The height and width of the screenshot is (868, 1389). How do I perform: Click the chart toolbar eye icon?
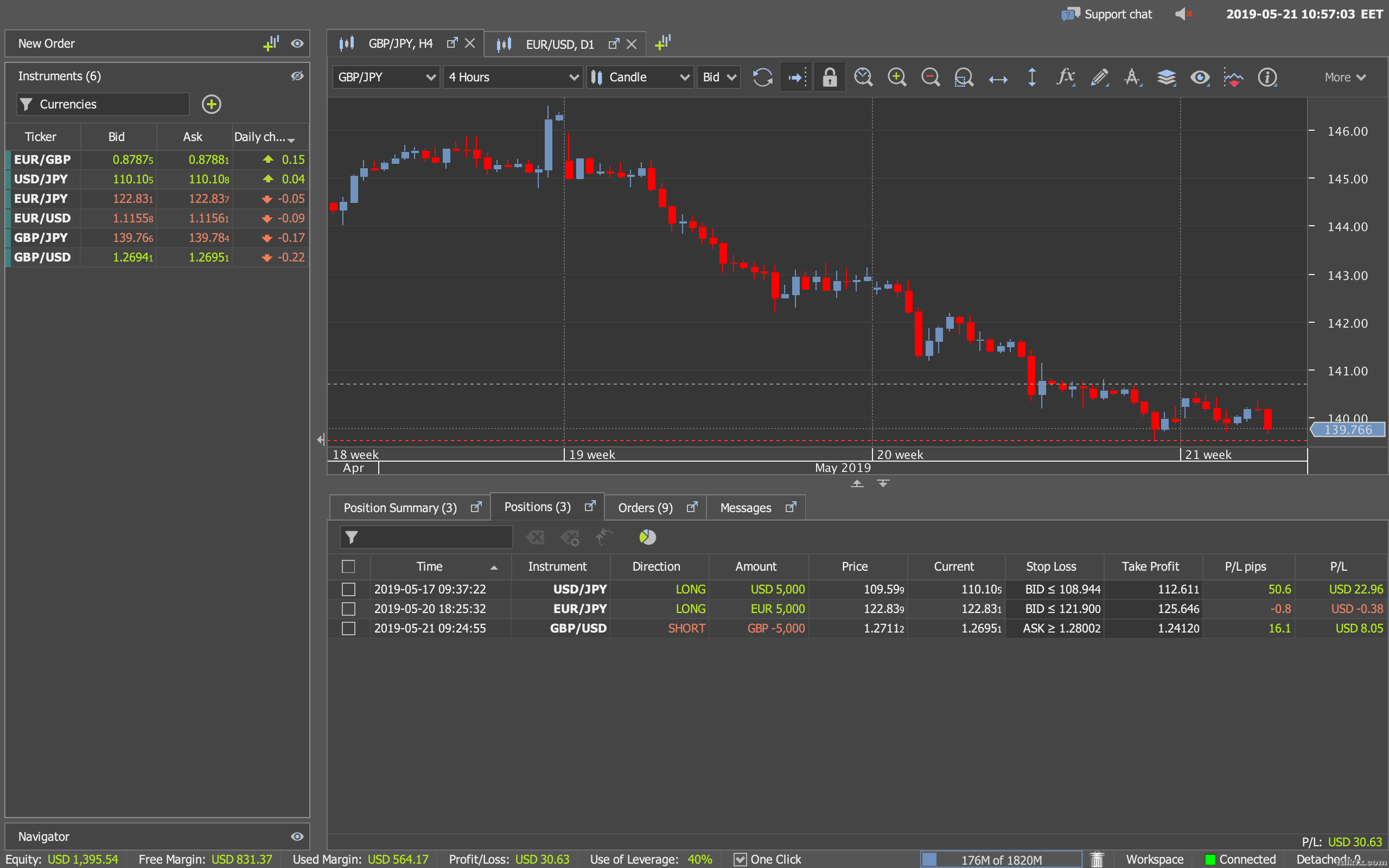click(x=1200, y=77)
